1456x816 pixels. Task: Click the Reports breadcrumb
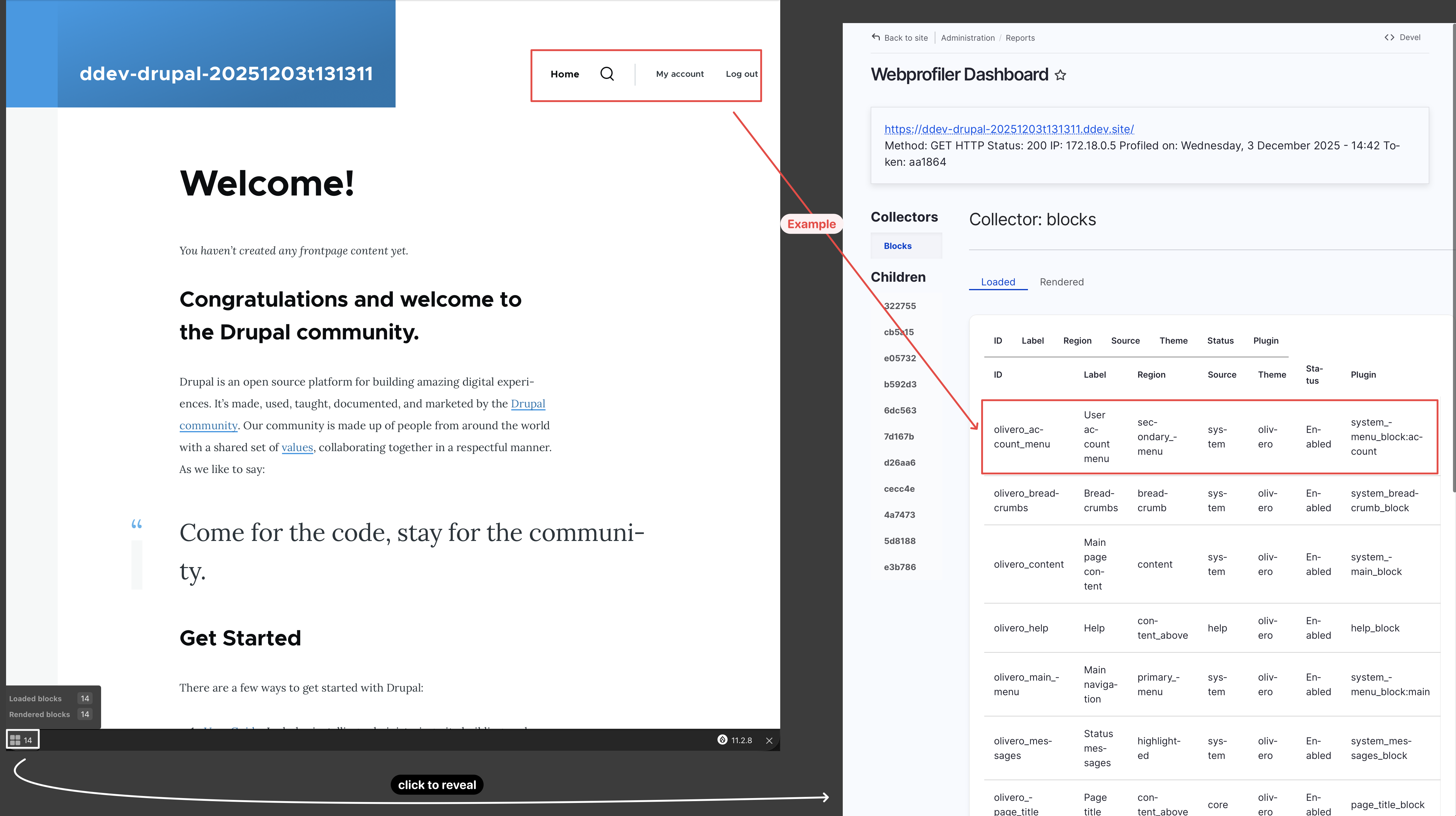pos(1020,38)
